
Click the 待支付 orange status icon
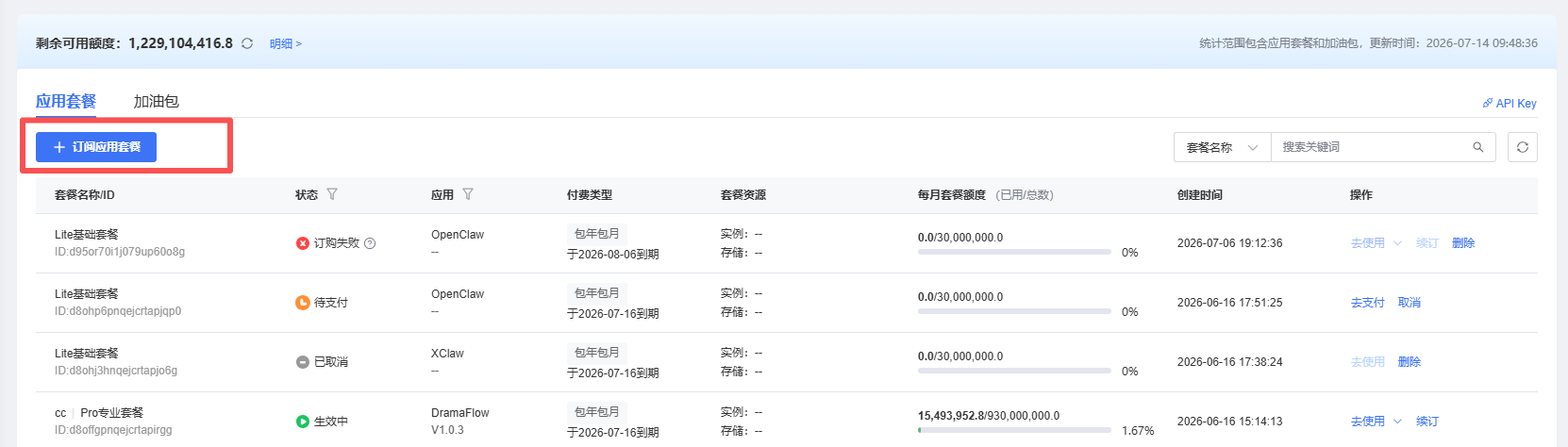click(303, 303)
